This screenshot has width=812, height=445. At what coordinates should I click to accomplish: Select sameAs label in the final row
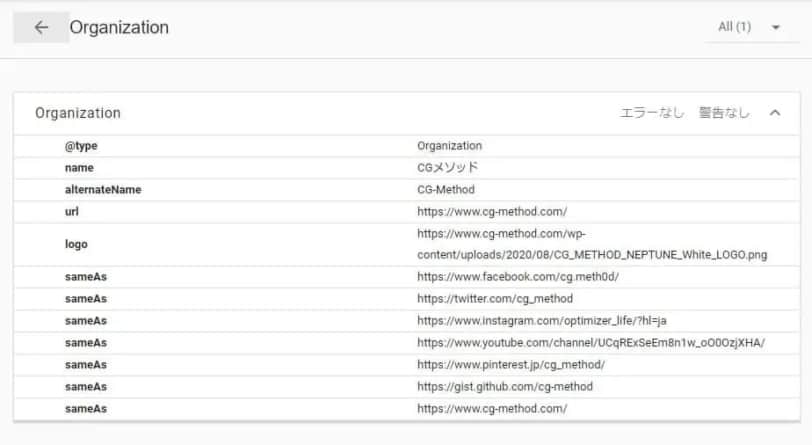pos(86,409)
